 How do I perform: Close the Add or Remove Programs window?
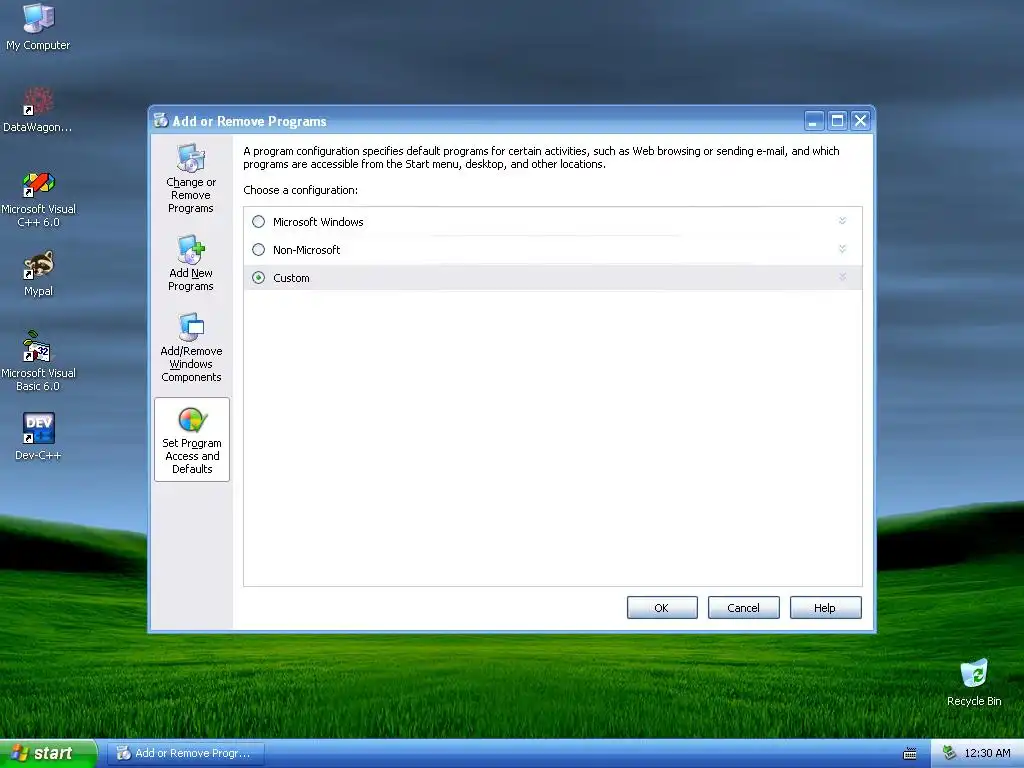tap(861, 121)
